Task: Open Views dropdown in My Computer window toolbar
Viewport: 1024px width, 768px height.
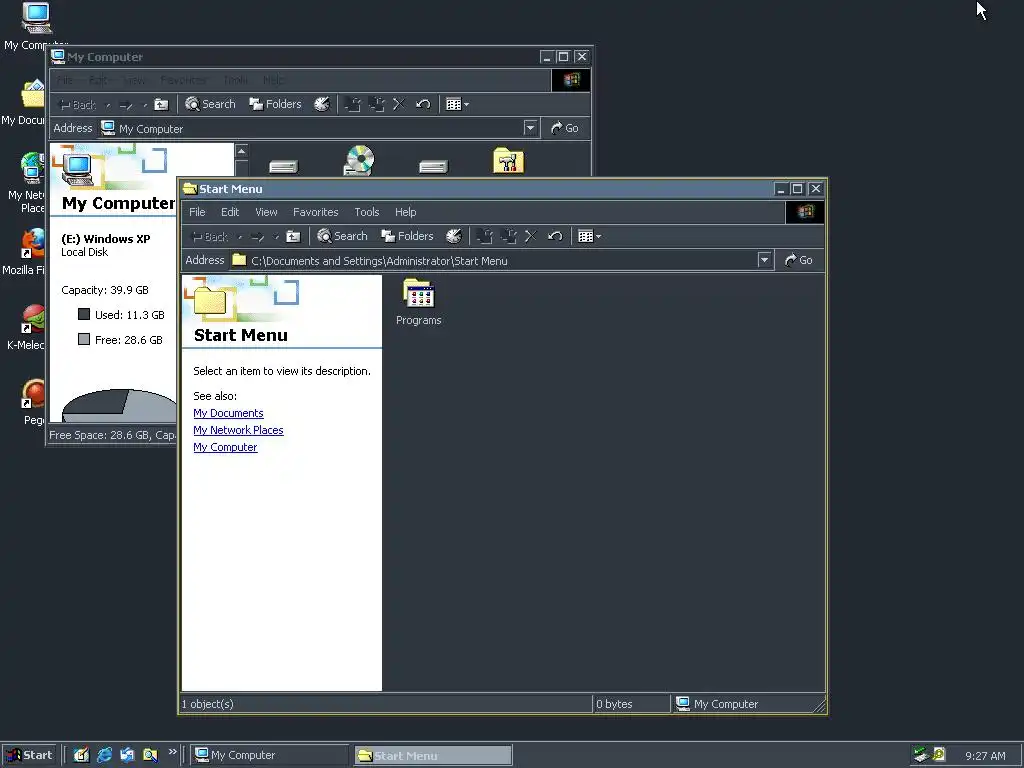Action: point(457,104)
